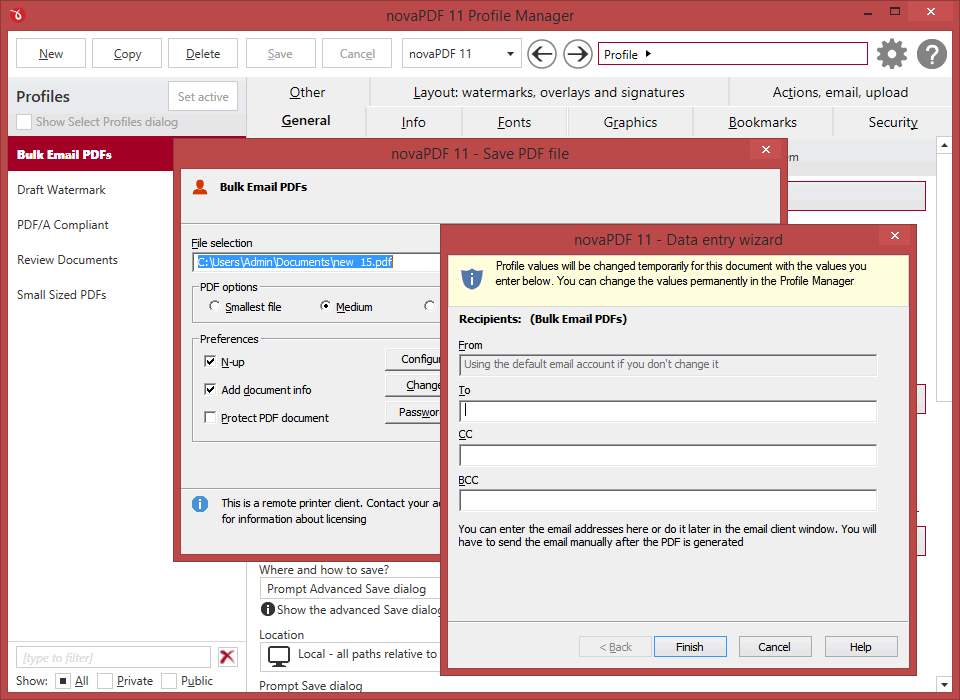Click the CC recipients field

coord(668,455)
